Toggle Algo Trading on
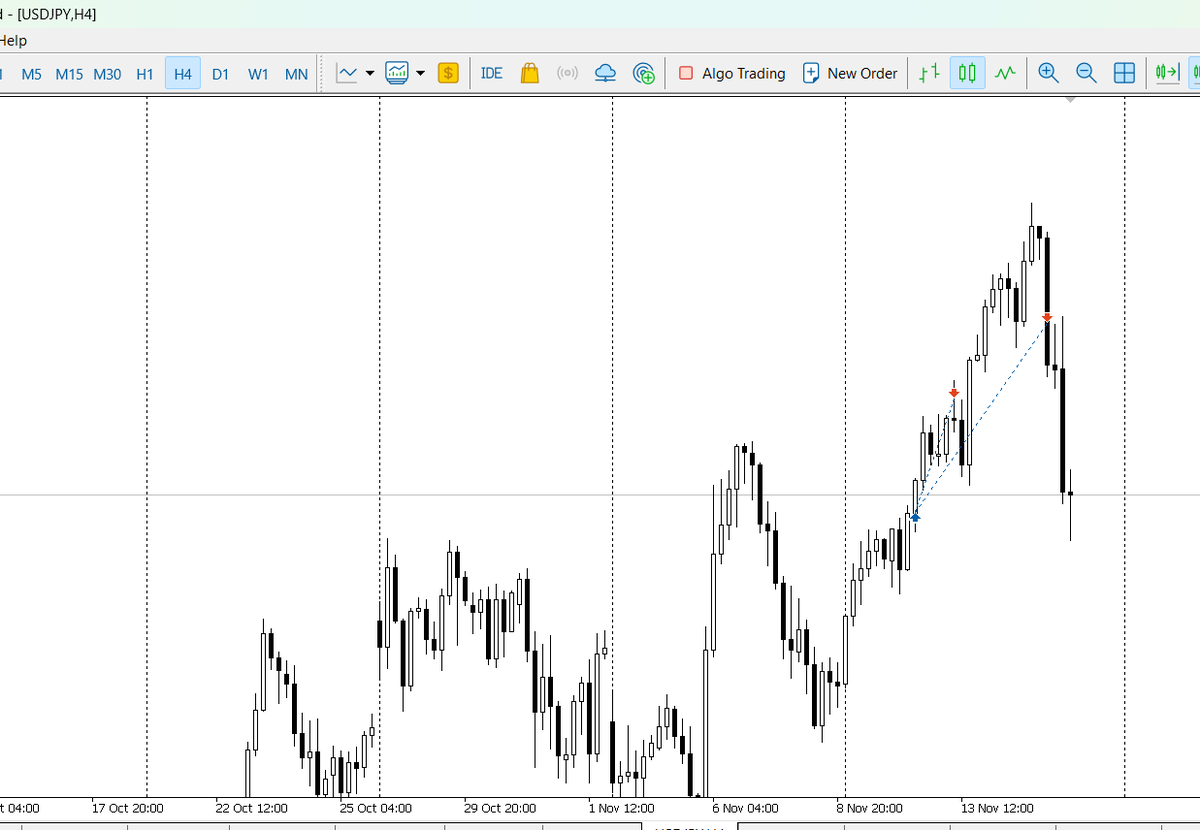 coord(732,73)
